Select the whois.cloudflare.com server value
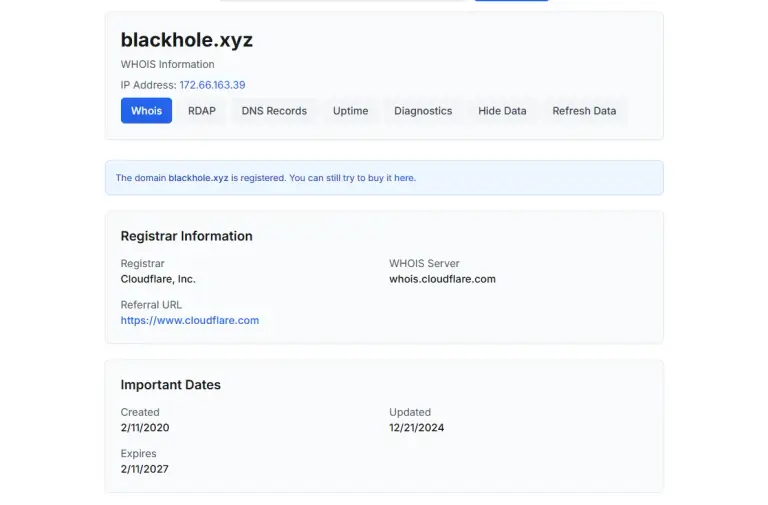 pyautogui.click(x=442, y=279)
